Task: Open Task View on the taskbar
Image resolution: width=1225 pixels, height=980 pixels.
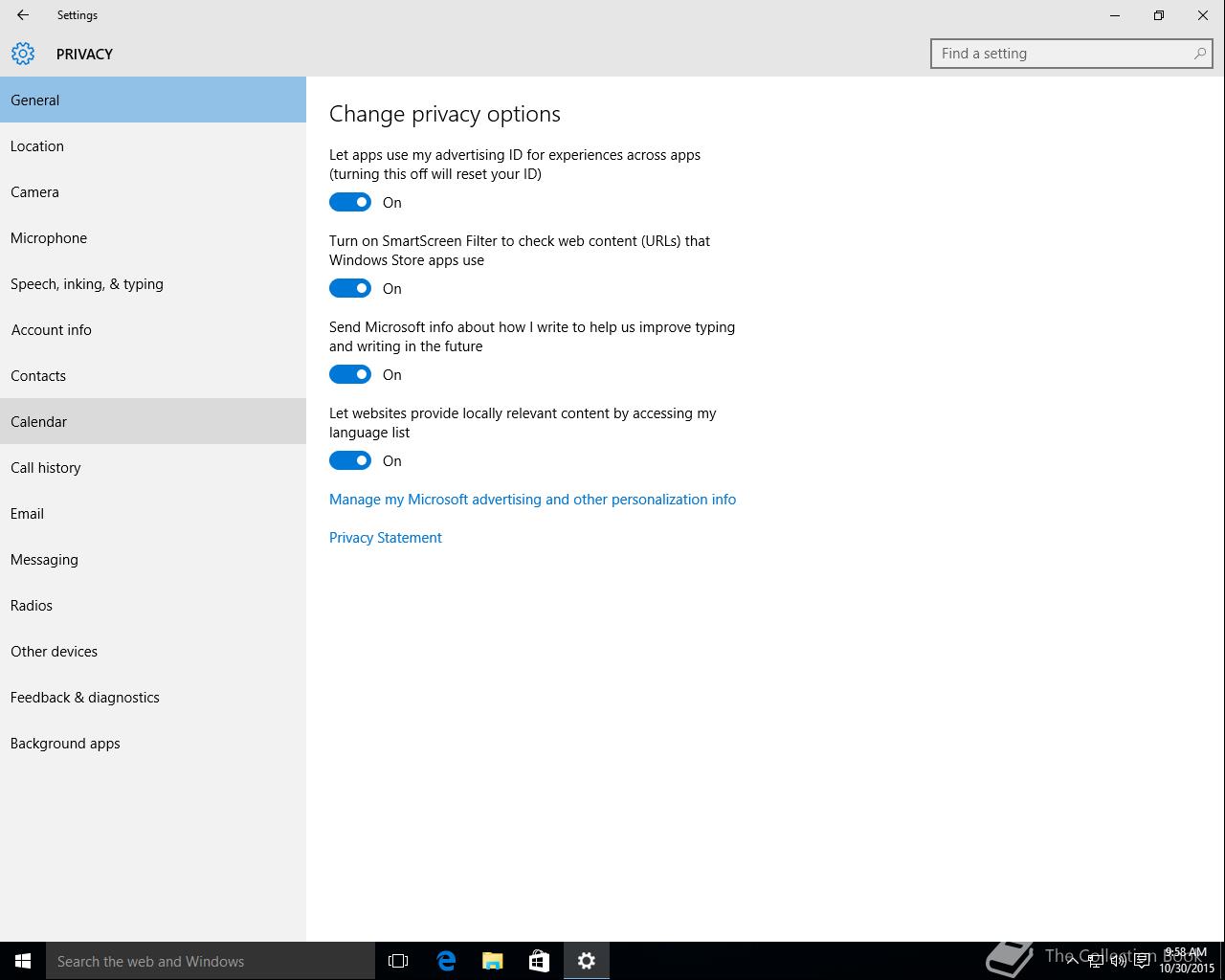Action: point(398,961)
